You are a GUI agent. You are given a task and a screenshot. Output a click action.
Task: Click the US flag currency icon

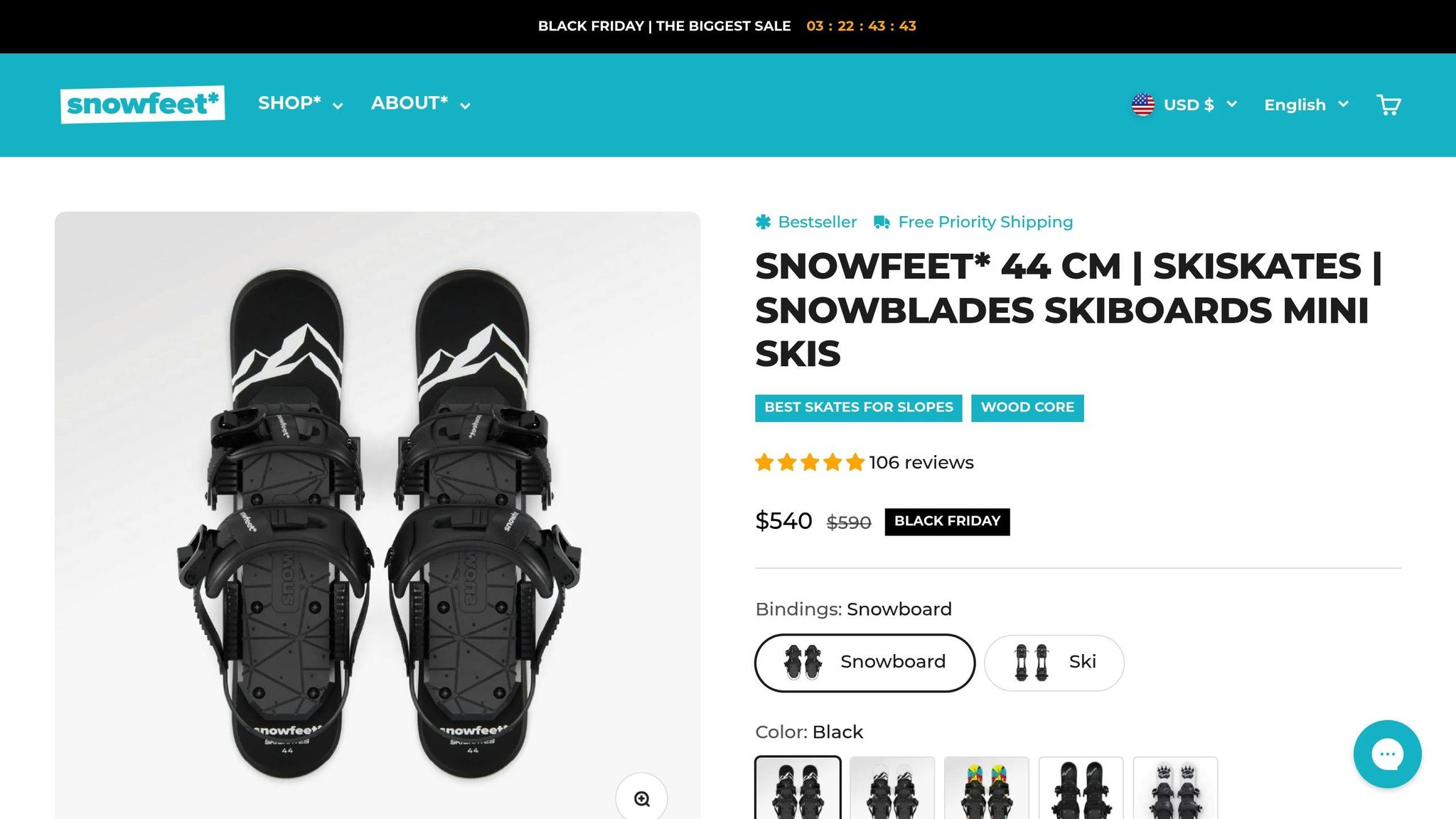[1144, 104]
